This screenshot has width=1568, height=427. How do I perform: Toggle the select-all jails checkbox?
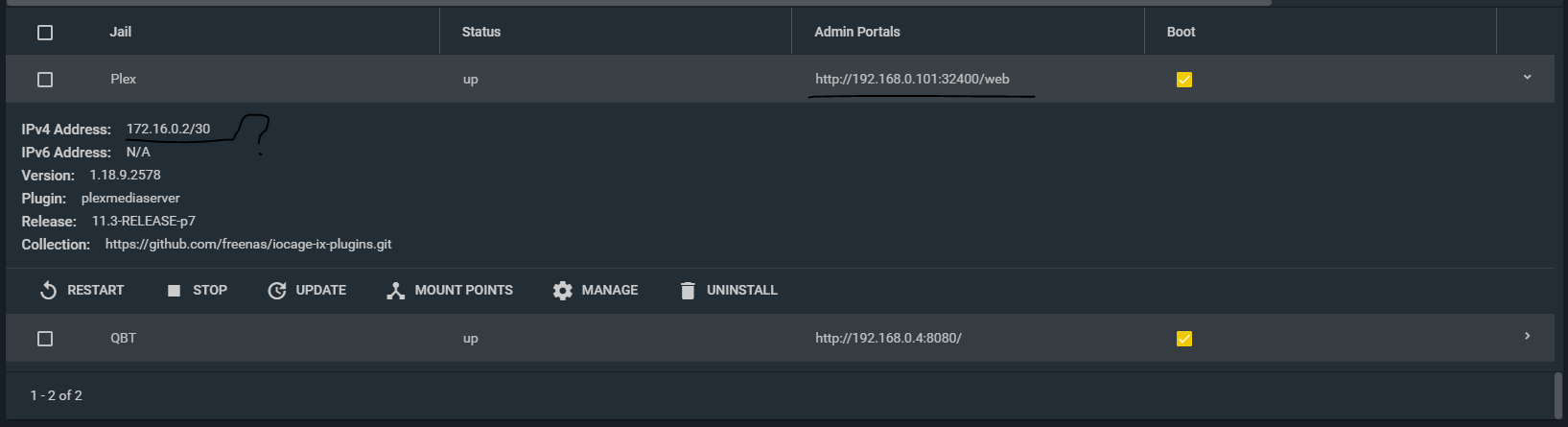pos(45,33)
